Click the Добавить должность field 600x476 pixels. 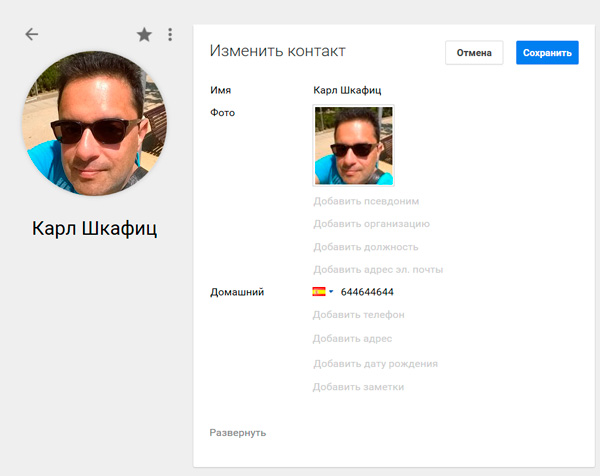click(365, 247)
